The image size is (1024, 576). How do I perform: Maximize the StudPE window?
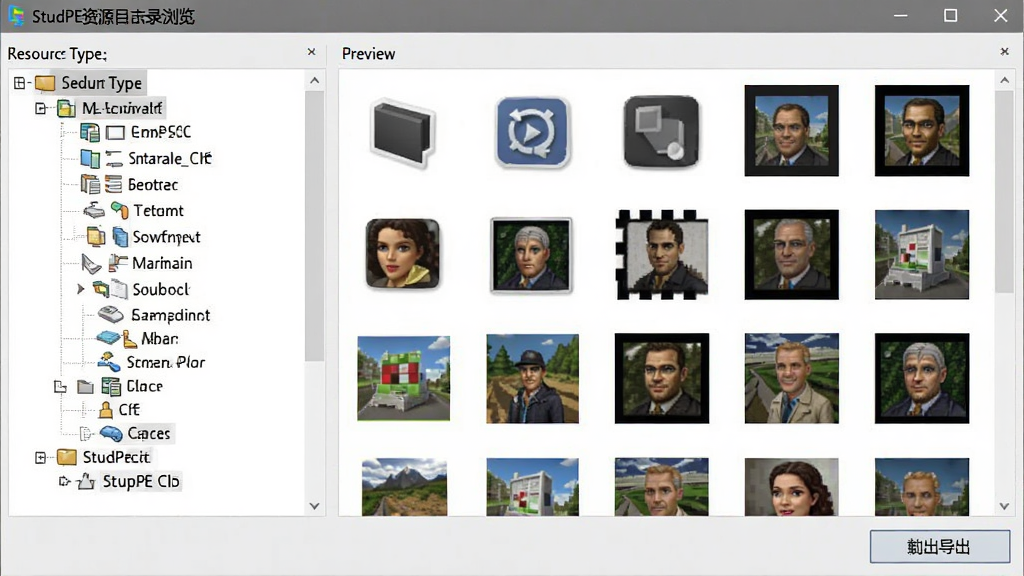[951, 16]
